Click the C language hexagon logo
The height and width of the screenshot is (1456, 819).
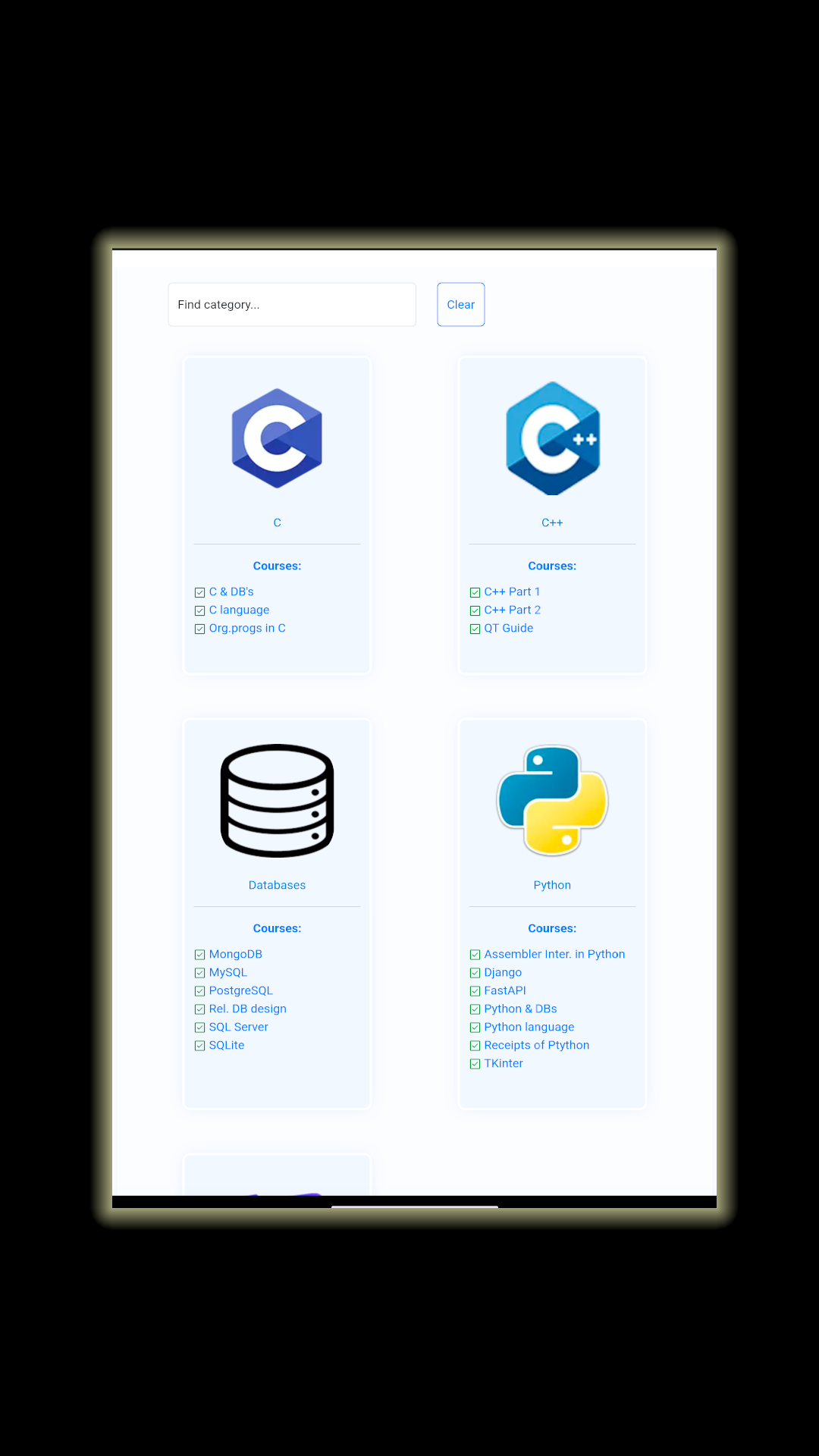(277, 438)
